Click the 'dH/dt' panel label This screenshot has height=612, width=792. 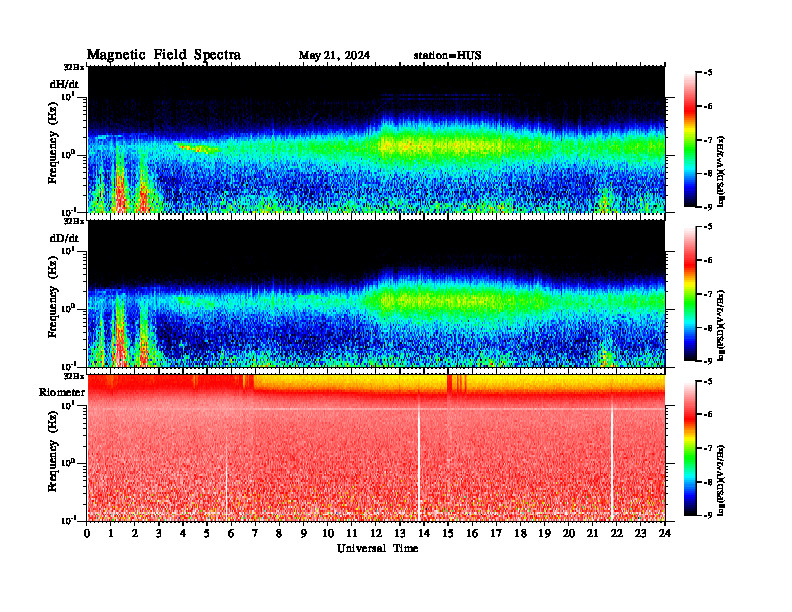(64, 84)
